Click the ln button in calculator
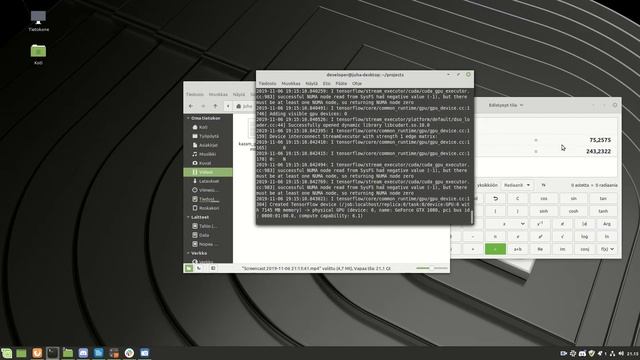The height and width of the screenshot is (360, 640). point(607,236)
